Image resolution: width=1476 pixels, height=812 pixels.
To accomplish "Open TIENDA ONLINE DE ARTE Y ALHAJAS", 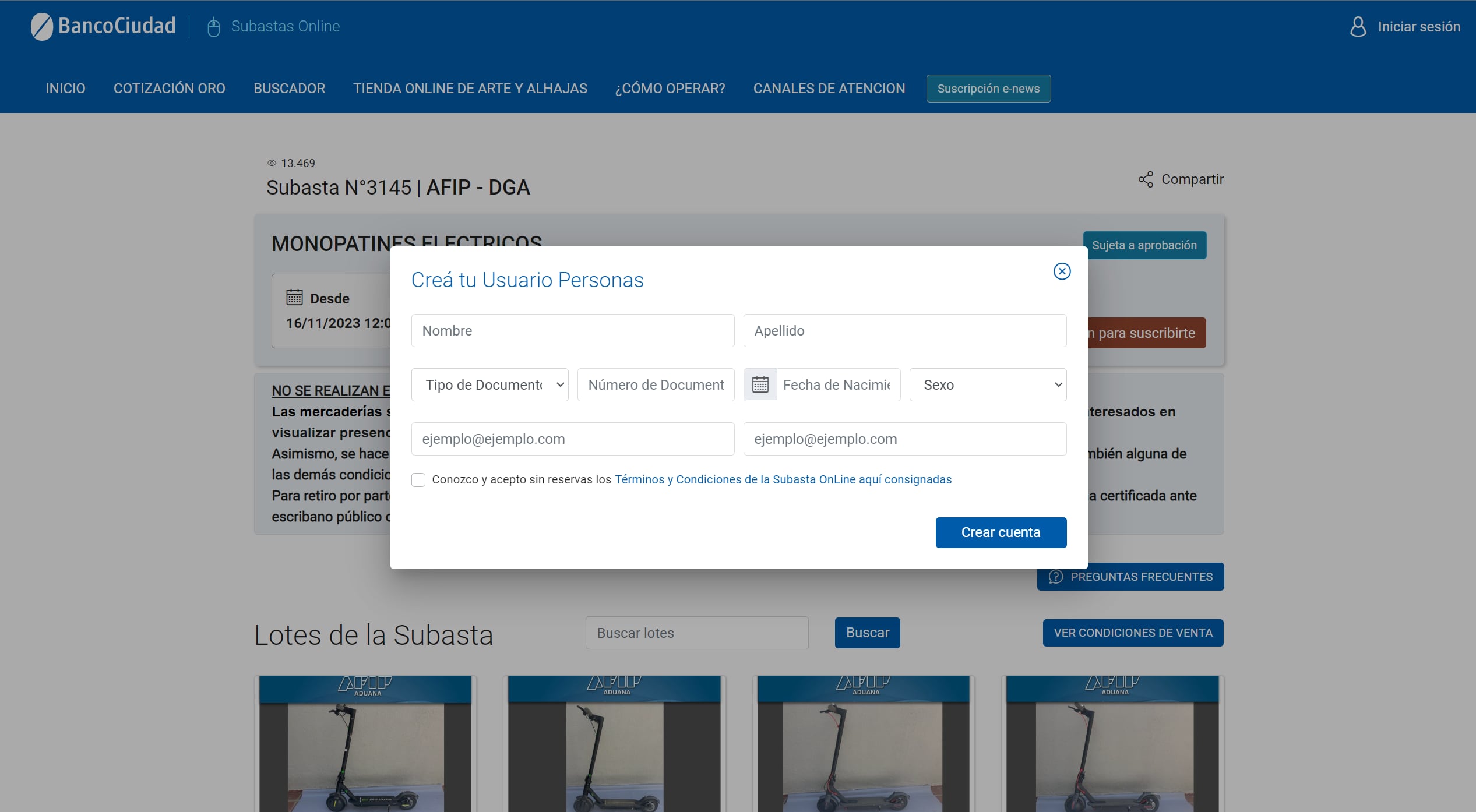I will point(470,89).
